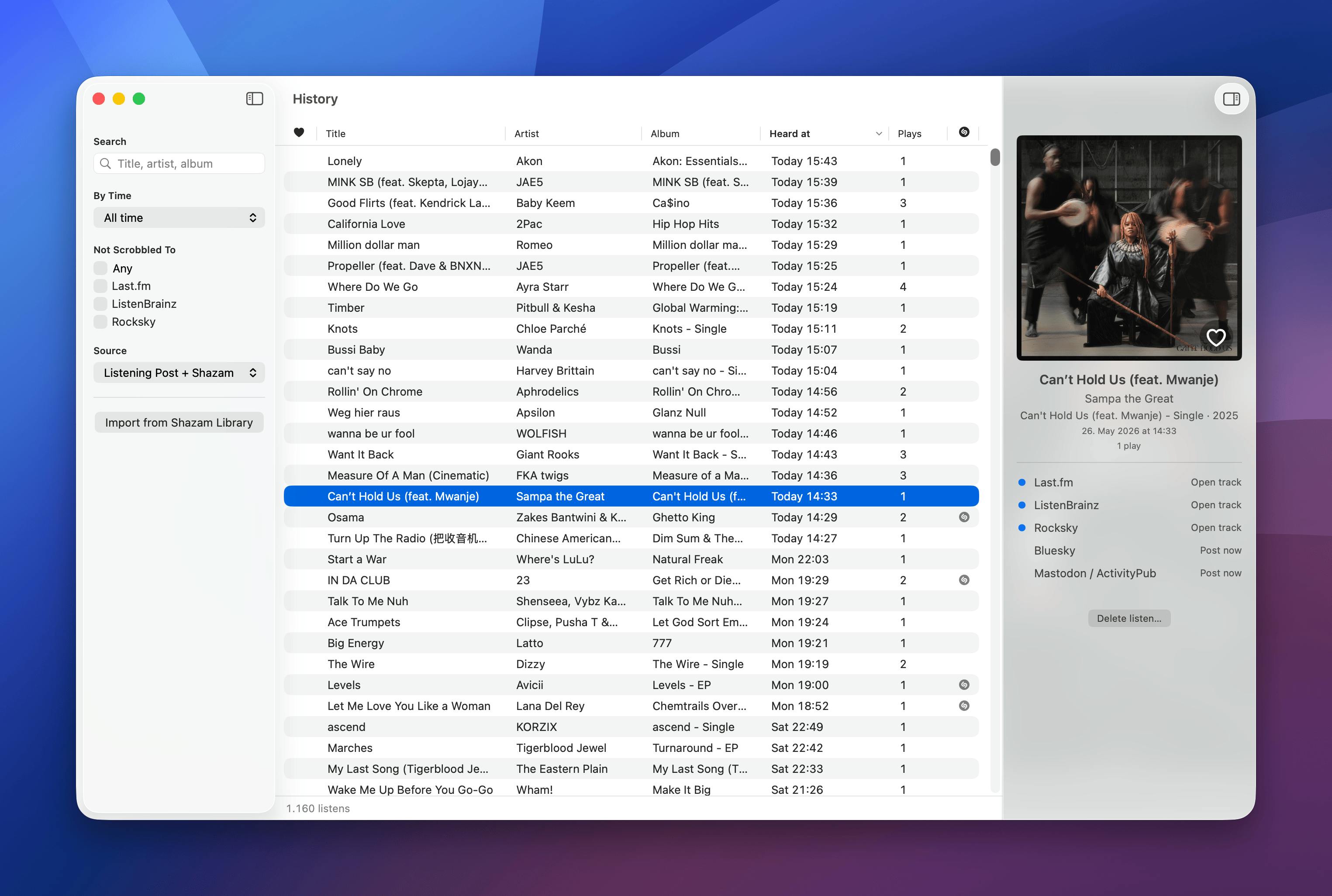The height and width of the screenshot is (896, 1332).
Task: Click the search magnifier icon
Action: pos(105,163)
